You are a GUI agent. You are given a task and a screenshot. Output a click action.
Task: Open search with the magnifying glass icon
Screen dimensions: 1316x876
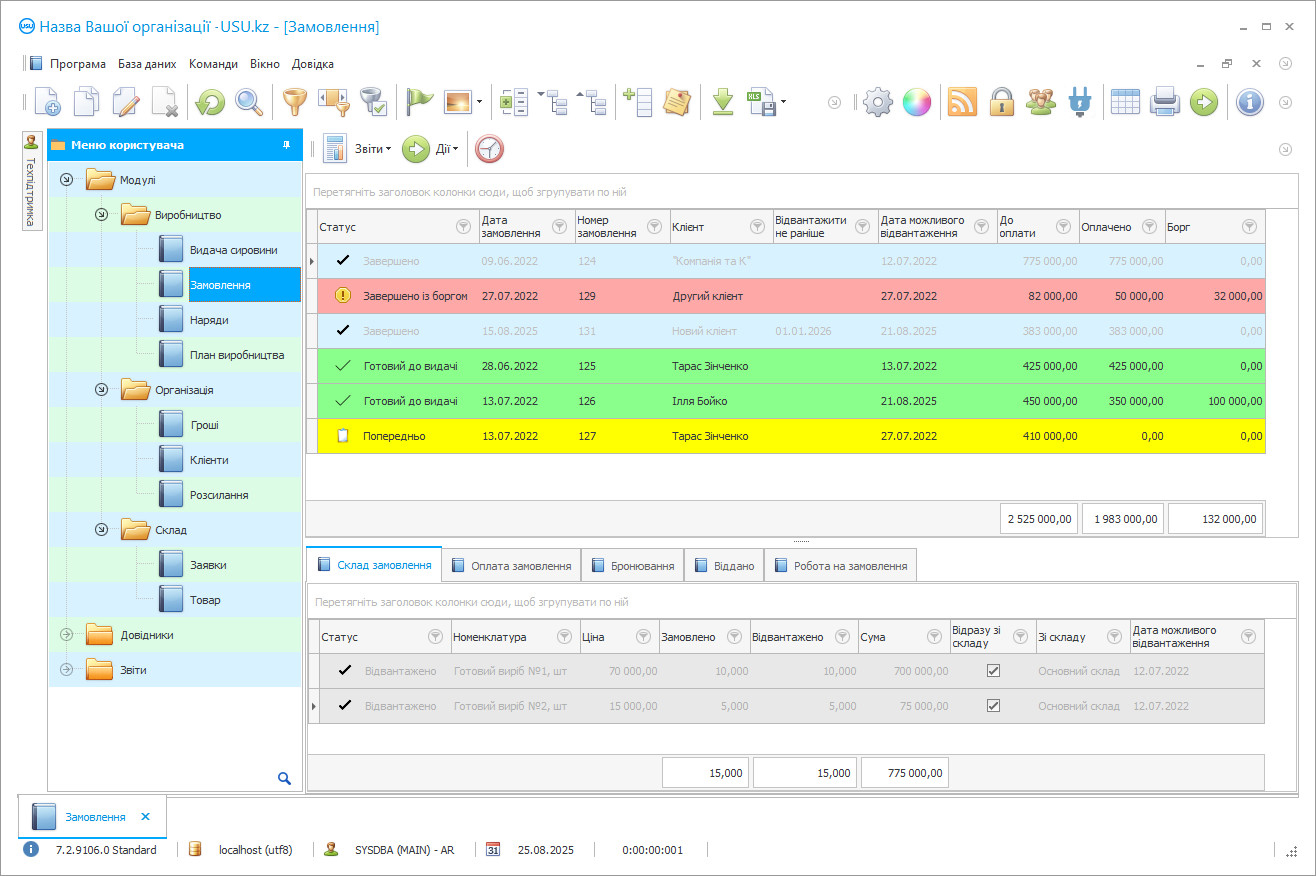[248, 101]
